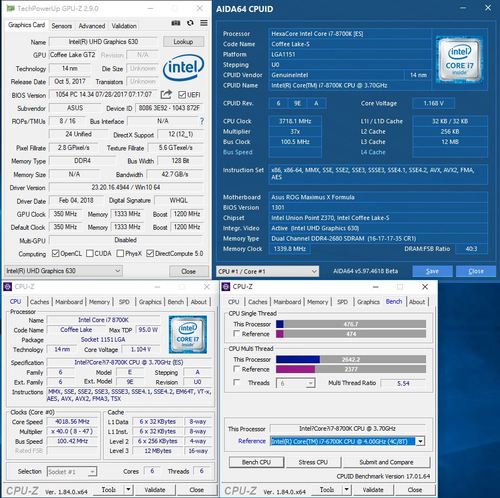Click the Core Speed value 4018.56 MHz
The height and width of the screenshot is (498, 500).
point(73,422)
